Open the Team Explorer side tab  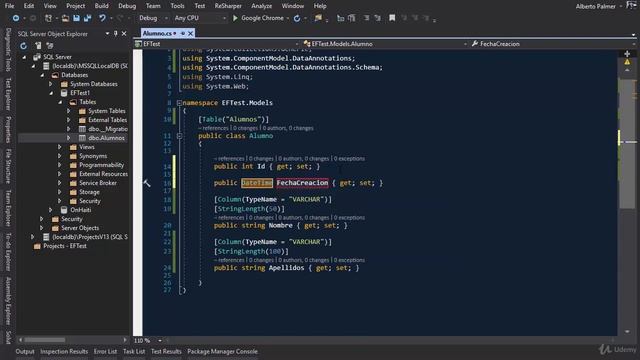(8, 208)
